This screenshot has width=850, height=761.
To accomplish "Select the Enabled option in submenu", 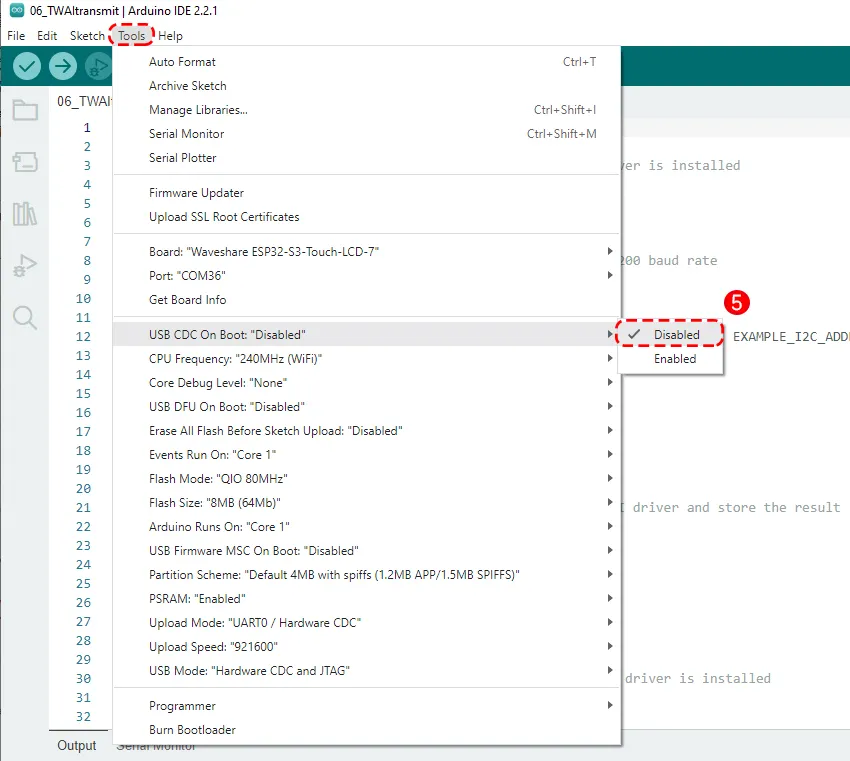I will click(675, 359).
